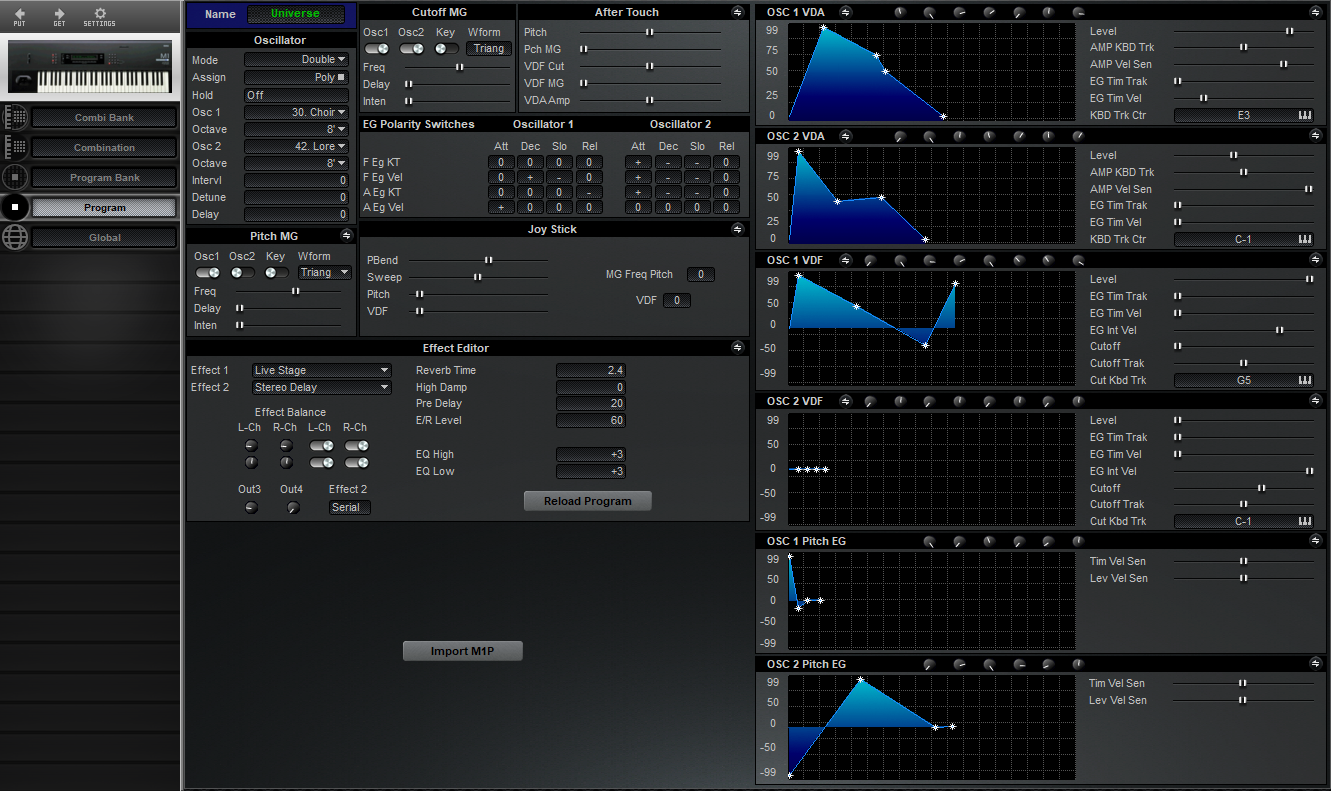This screenshot has width=1331, height=791.
Task: Click the PUT arrow icon
Action: coord(20,14)
